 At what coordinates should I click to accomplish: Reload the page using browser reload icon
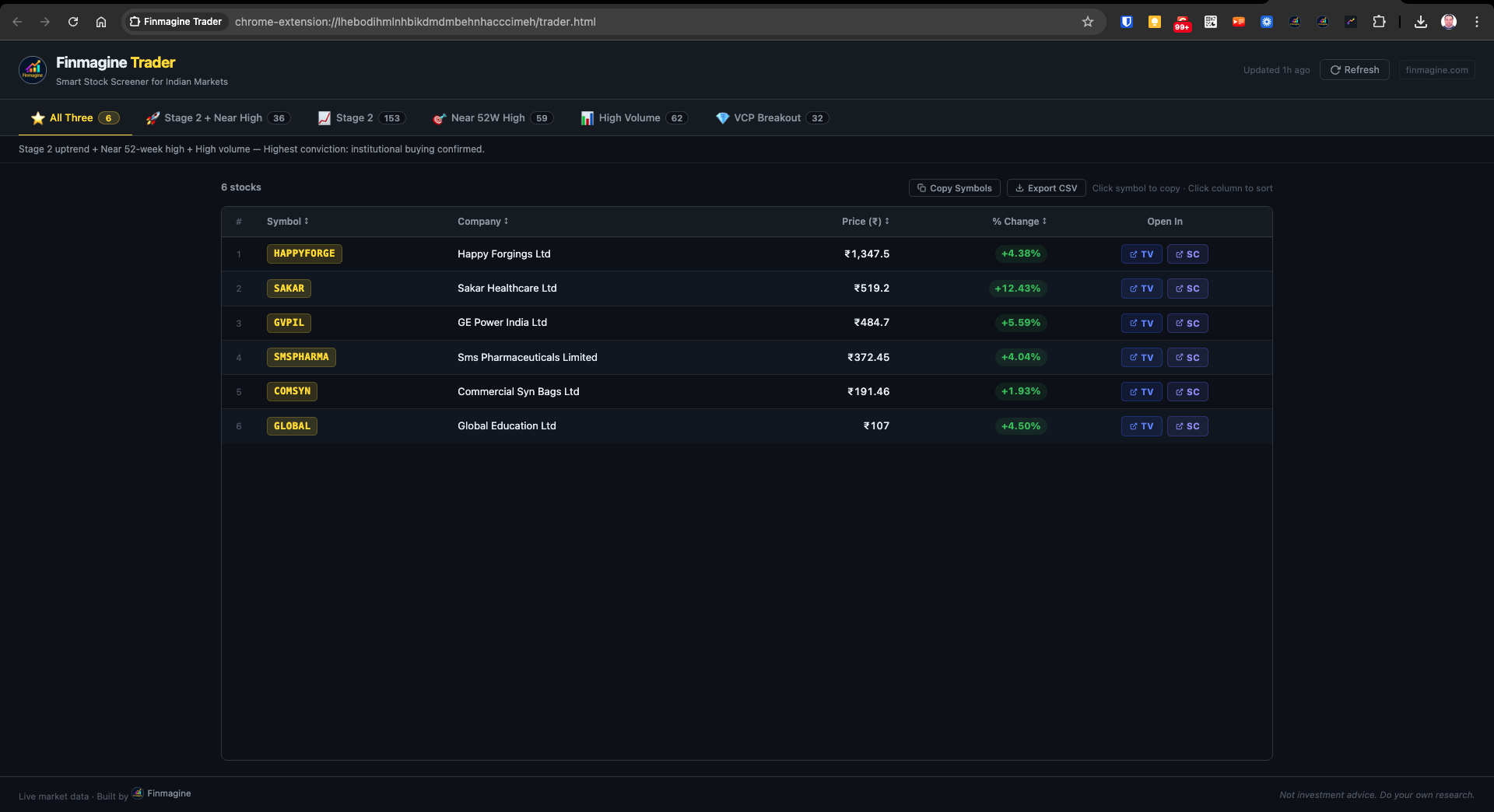tap(73, 22)
